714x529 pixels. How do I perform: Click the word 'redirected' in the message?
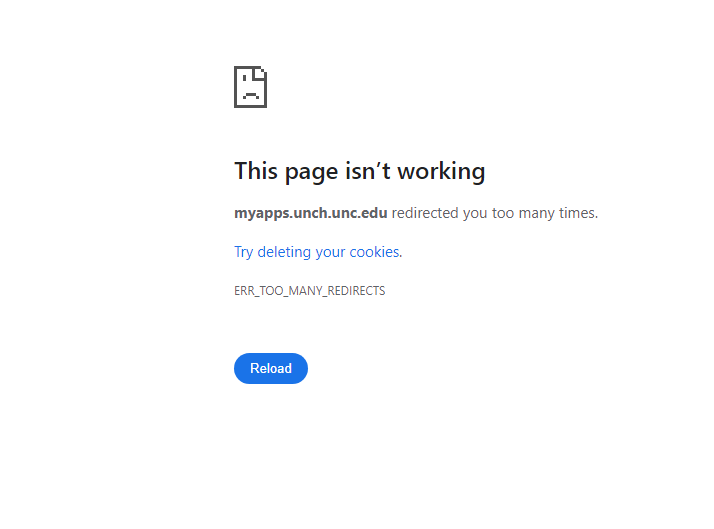point(425,213)
